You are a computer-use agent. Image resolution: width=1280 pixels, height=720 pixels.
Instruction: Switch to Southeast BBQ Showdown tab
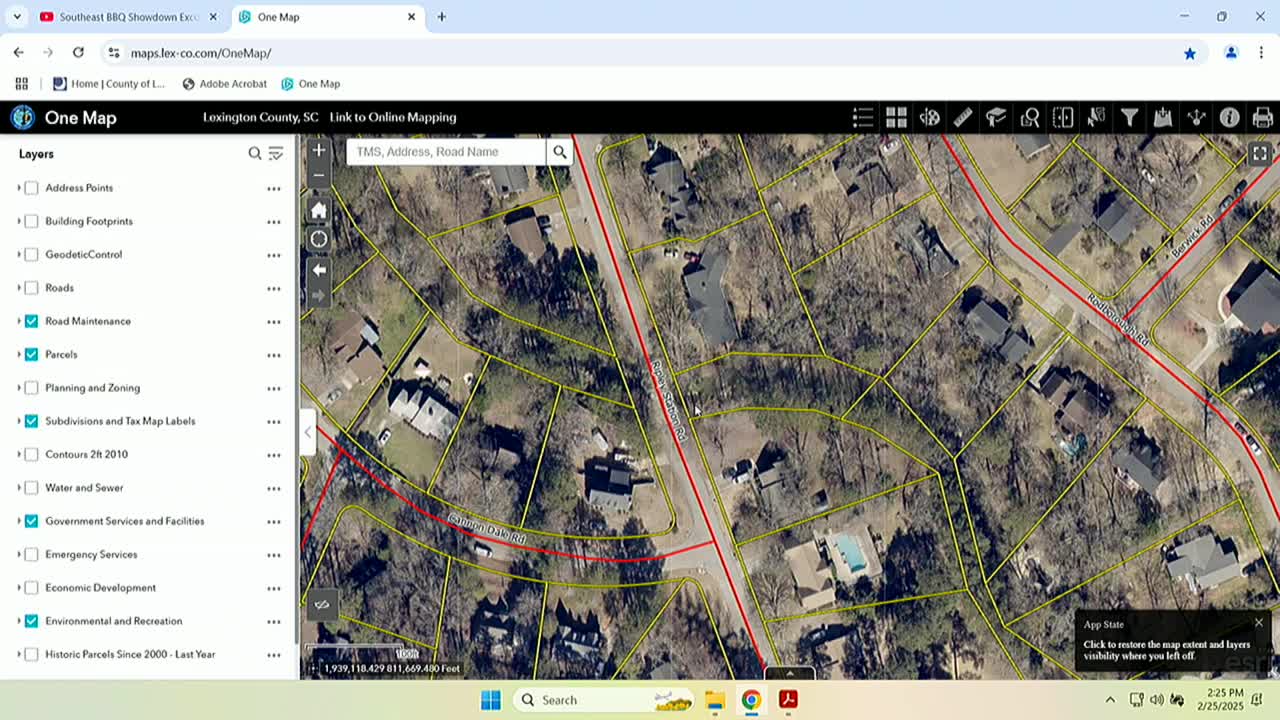pos(128,17)
